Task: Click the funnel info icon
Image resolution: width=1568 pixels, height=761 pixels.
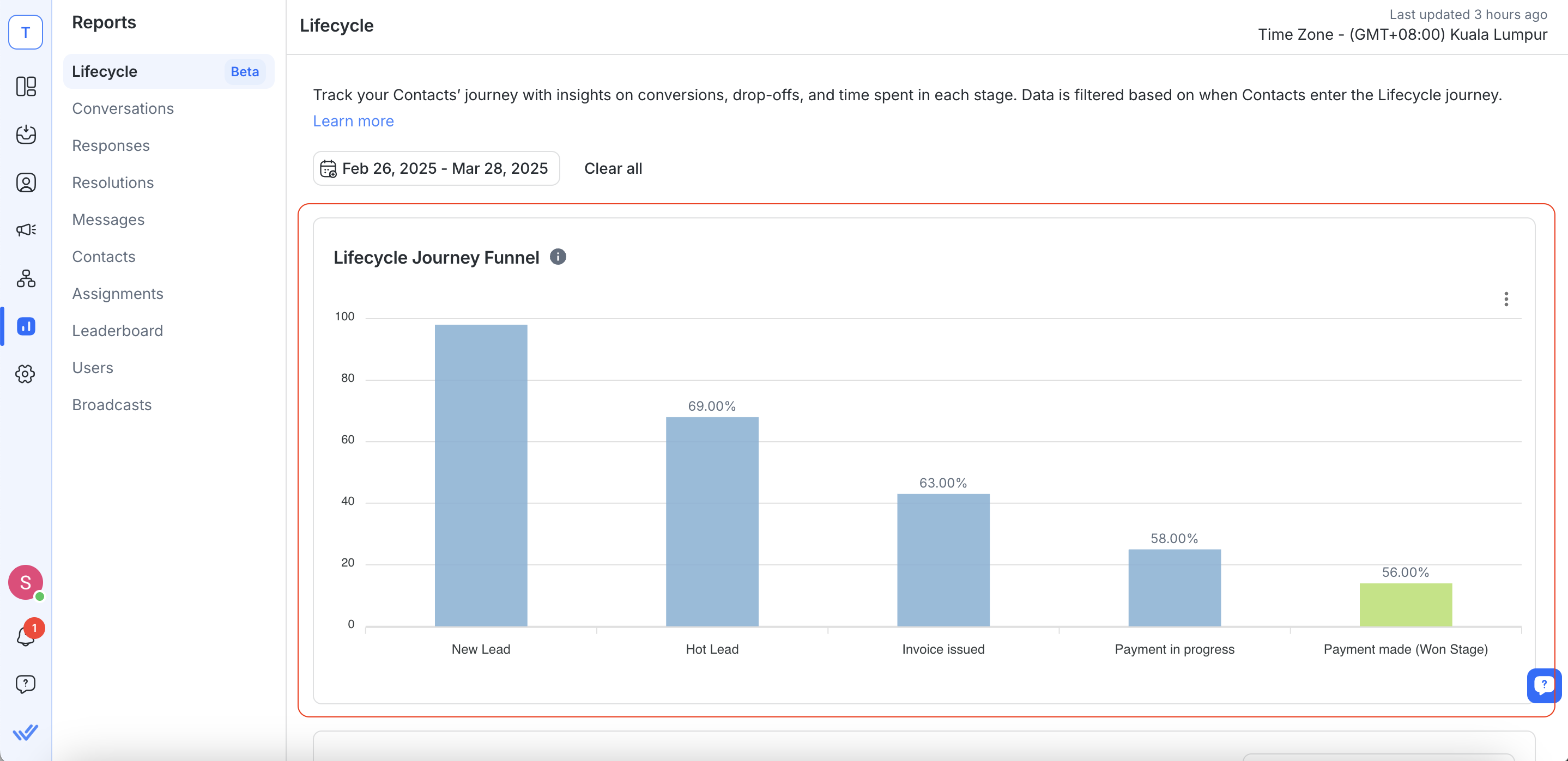Action: click(x=558, y=257)
